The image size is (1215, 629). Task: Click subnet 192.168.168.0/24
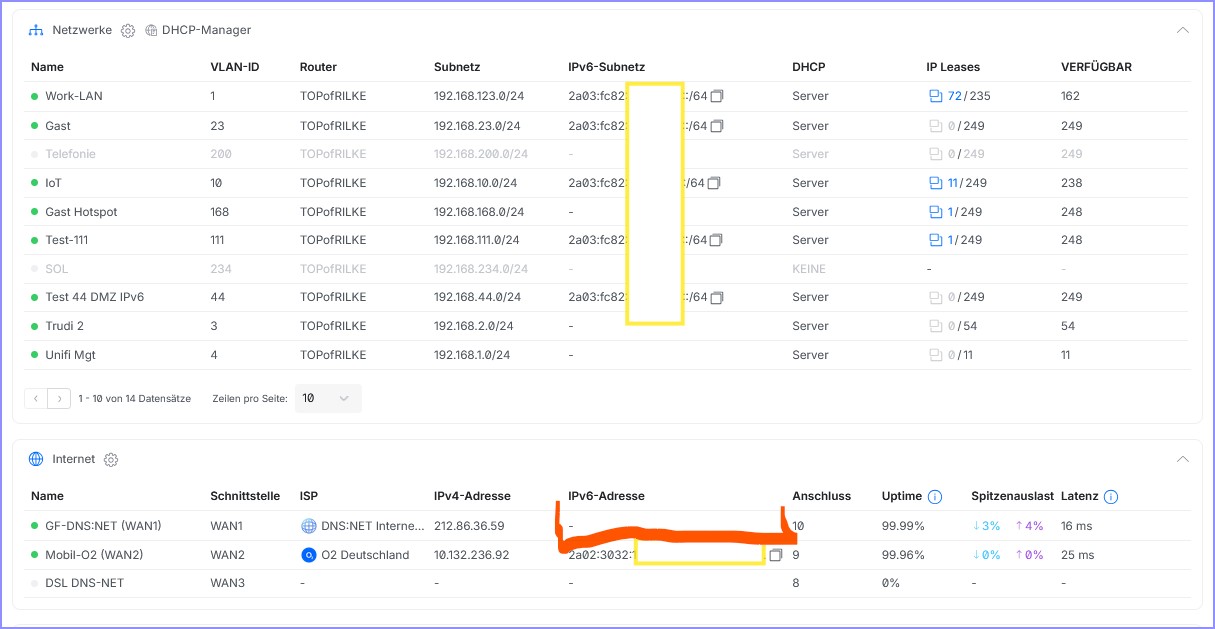click(x=479, y=212)
